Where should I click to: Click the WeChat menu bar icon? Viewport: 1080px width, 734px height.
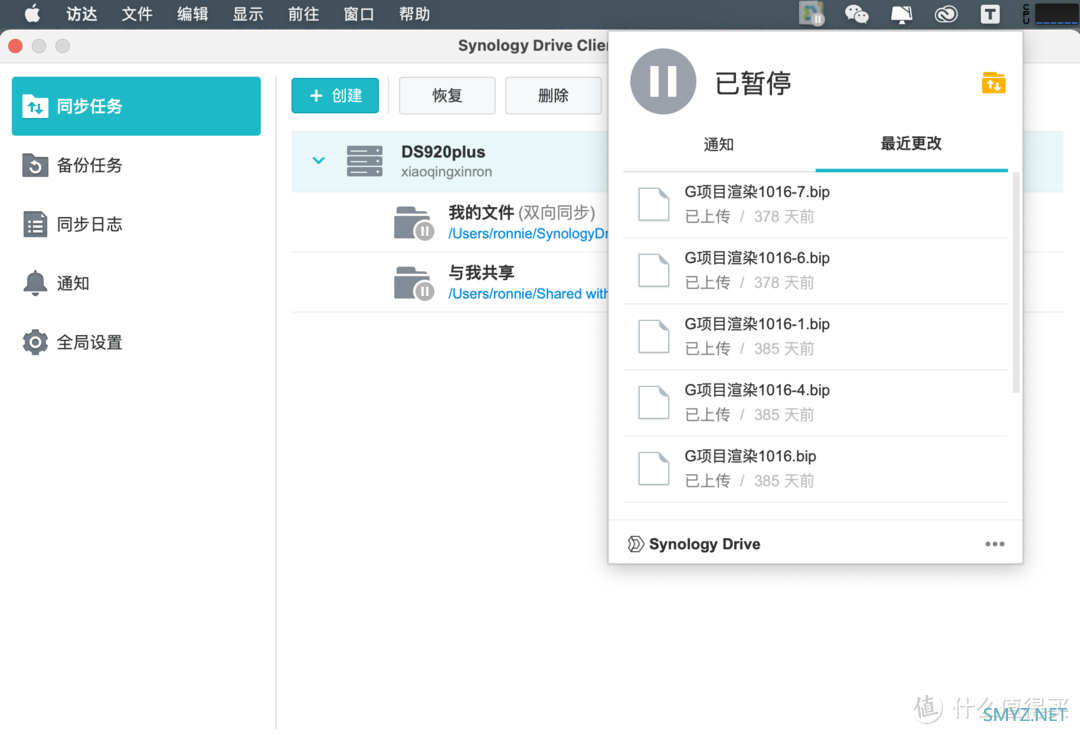tap(856, 14)
